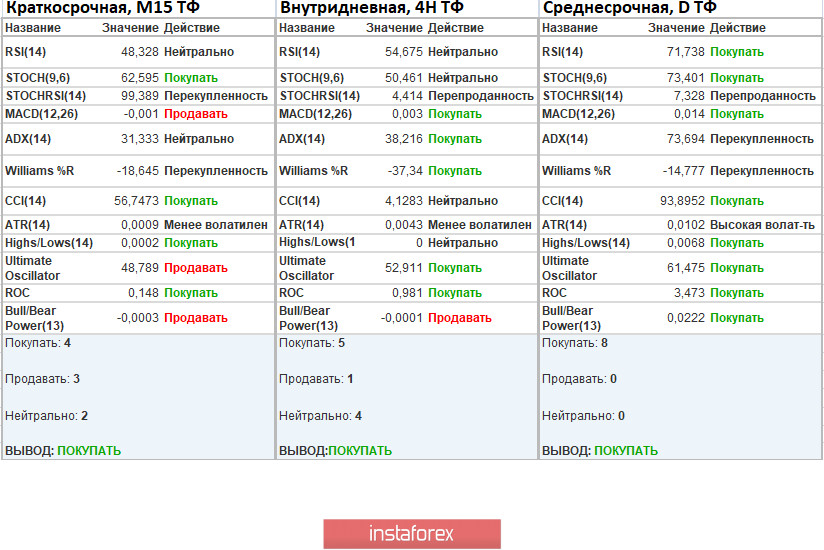This screenshot has width=824, height=550.
Task: Click the Покупать: 8 count in the D summary
Action: (x=574, y=343)
